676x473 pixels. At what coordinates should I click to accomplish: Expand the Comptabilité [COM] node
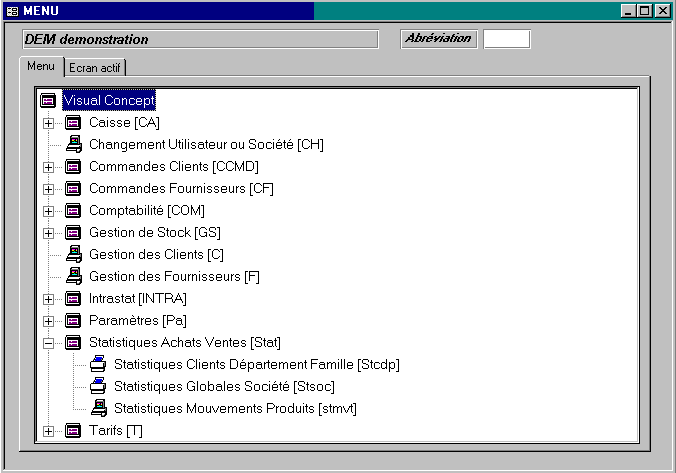coord(48,211)
